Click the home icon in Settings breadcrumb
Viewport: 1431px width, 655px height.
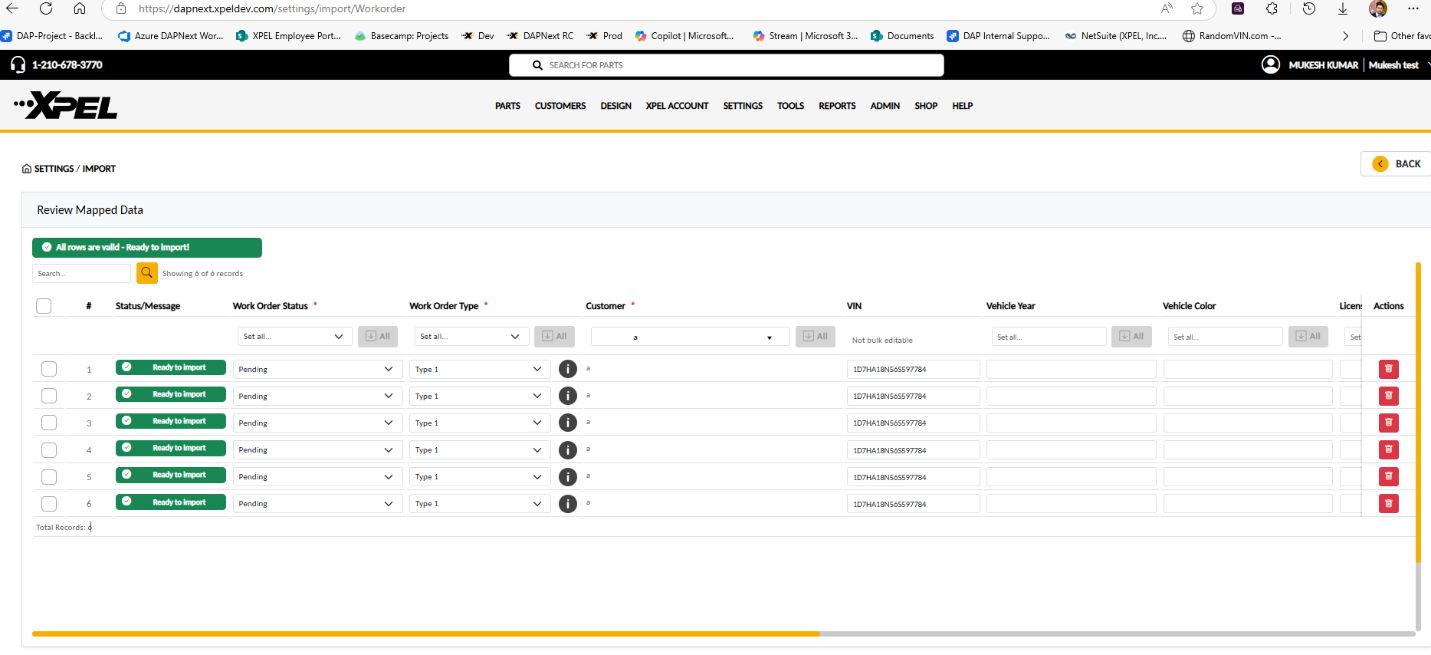pyautogui.click(x=27, y=169)
